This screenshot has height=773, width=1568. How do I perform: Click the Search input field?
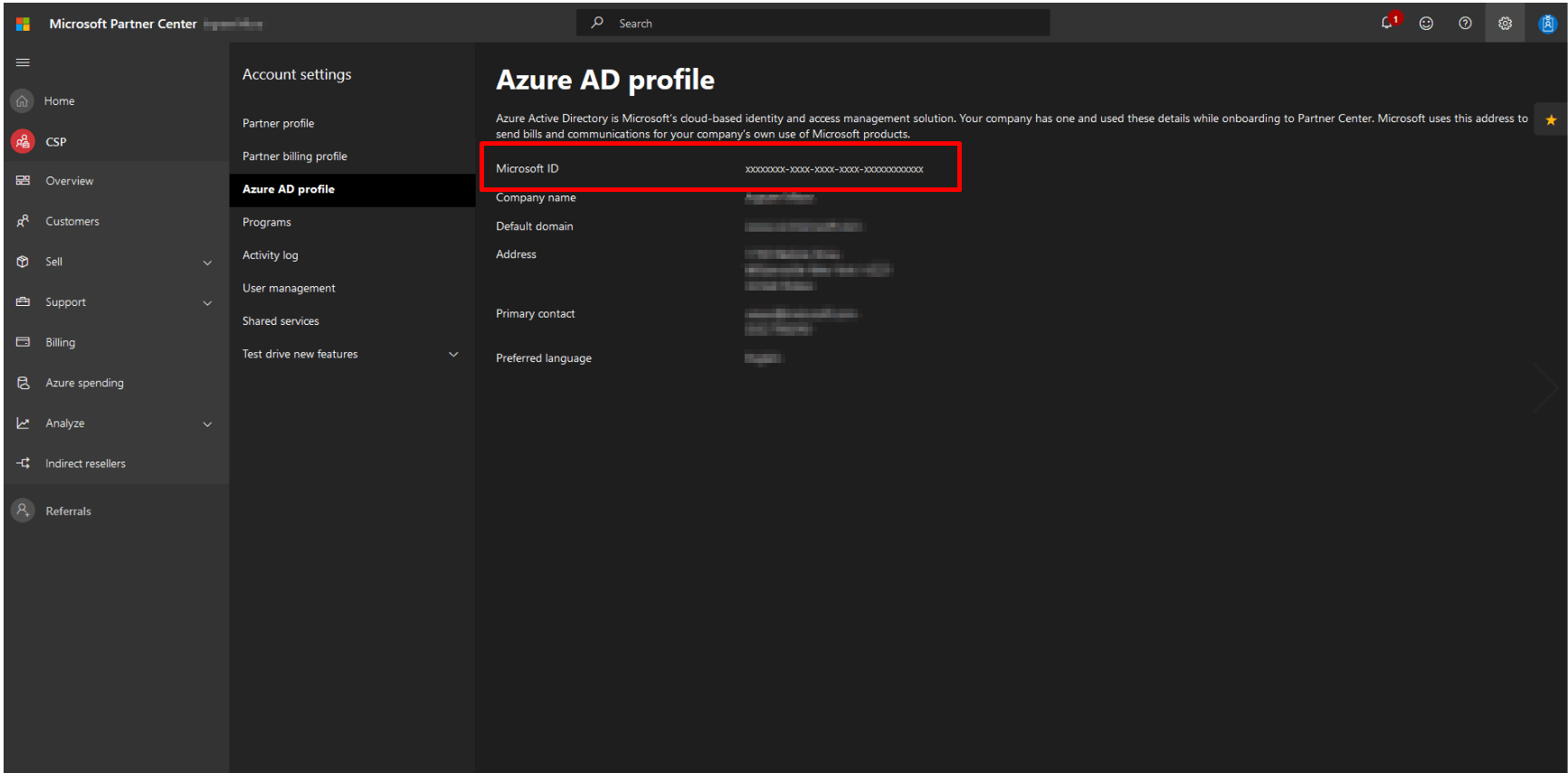tap(813, 23)
